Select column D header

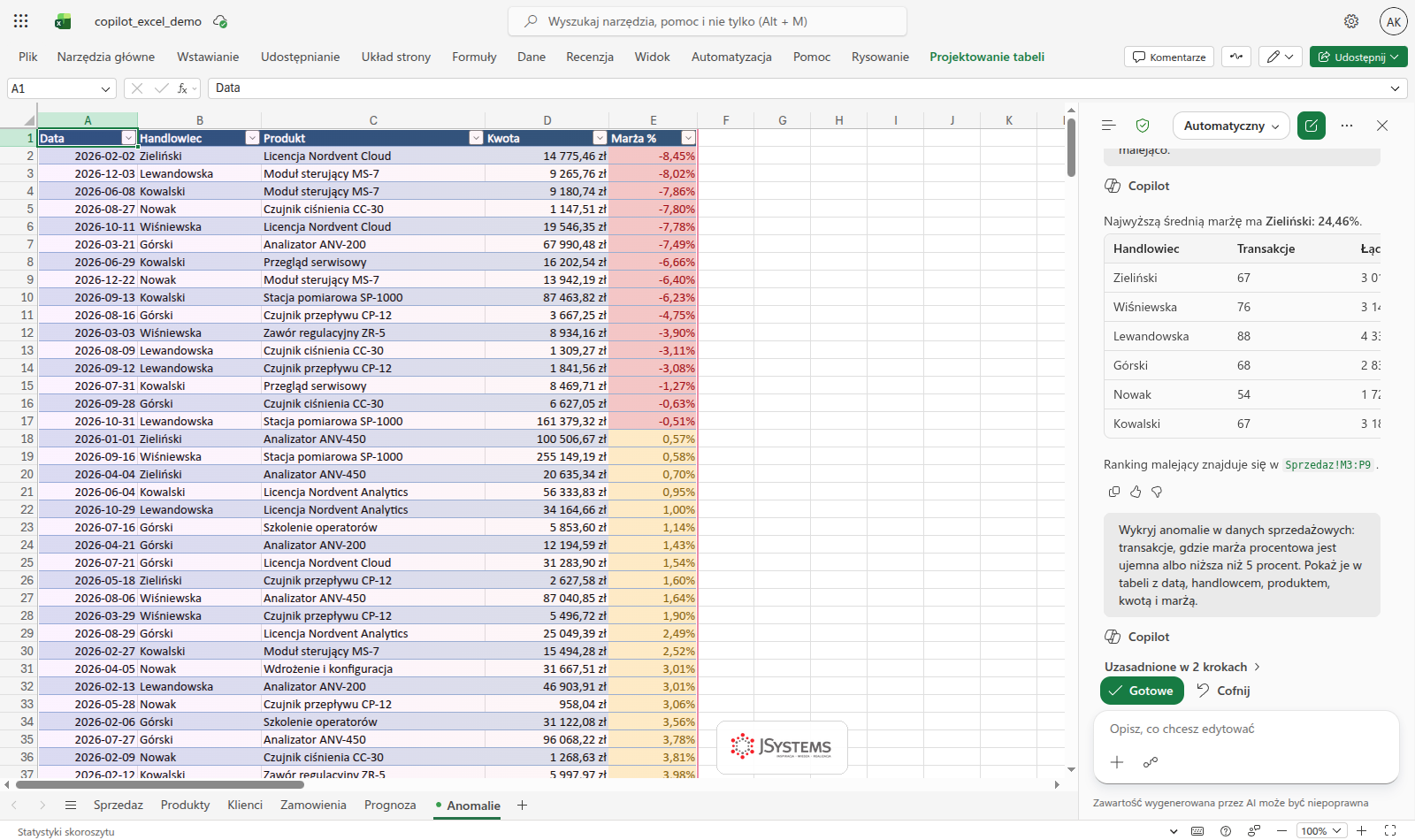coord(547,120)
